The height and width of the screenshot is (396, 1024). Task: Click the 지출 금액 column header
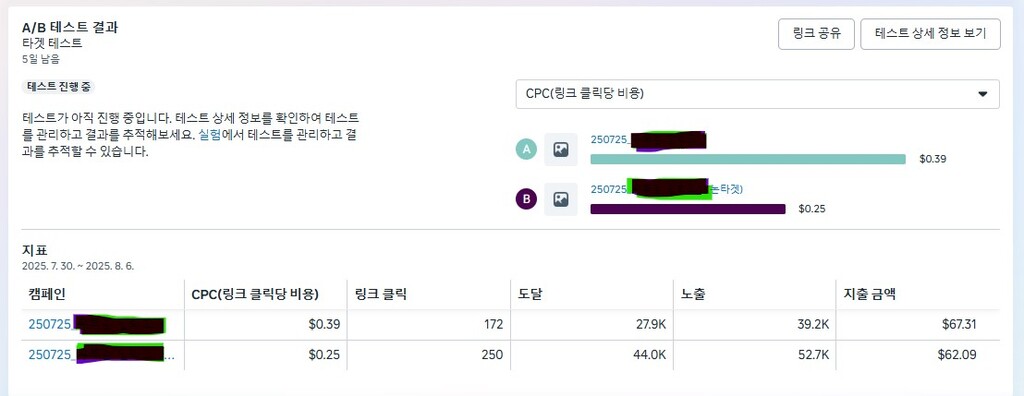(x=869, y=294)
